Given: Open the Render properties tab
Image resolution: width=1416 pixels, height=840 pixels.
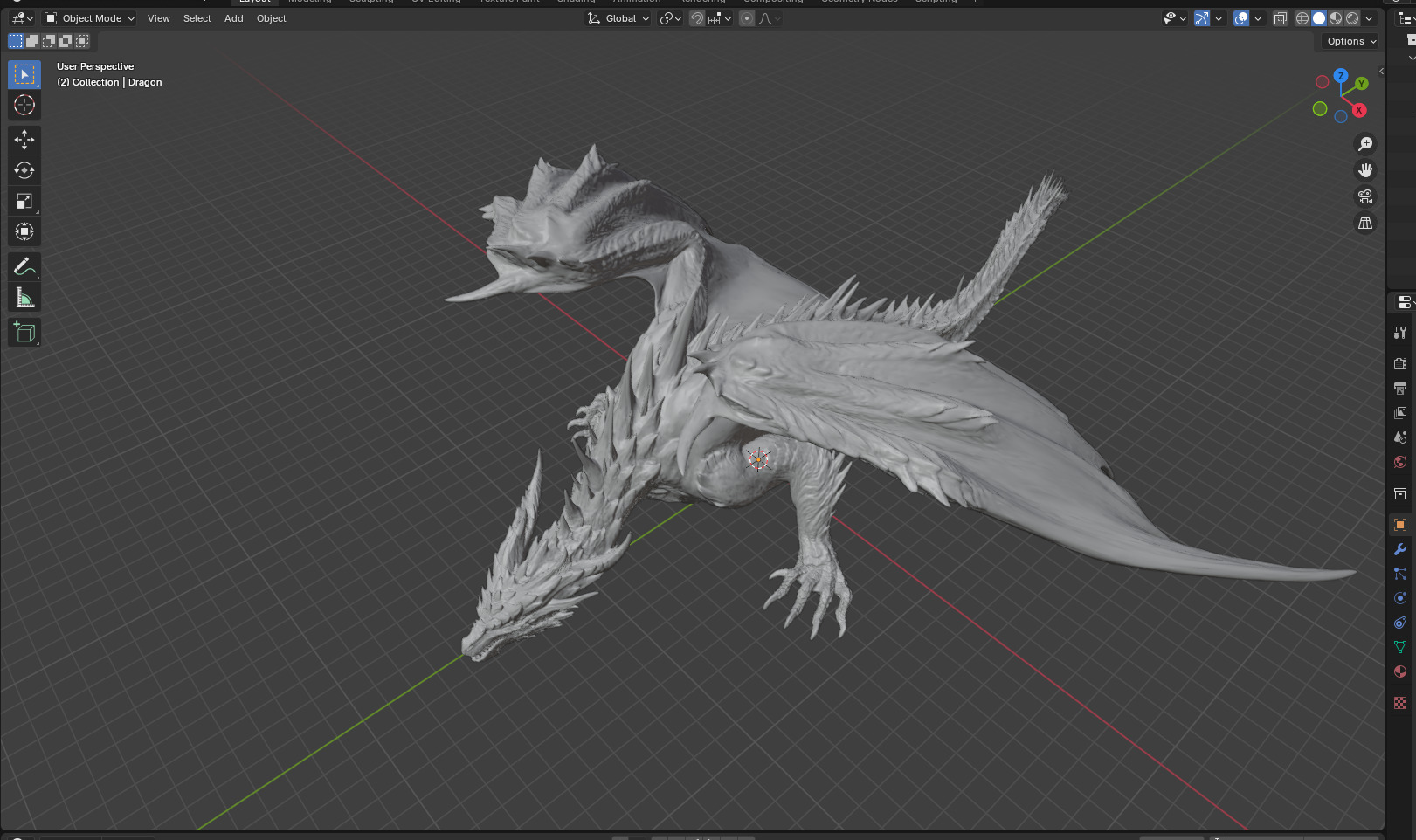Looking at the screenshot, I should coord(1400,363).
